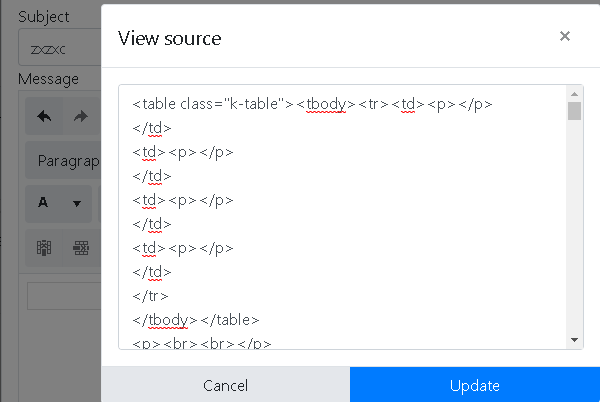Open the Paragraph format dropdown

tap(68, 160)
